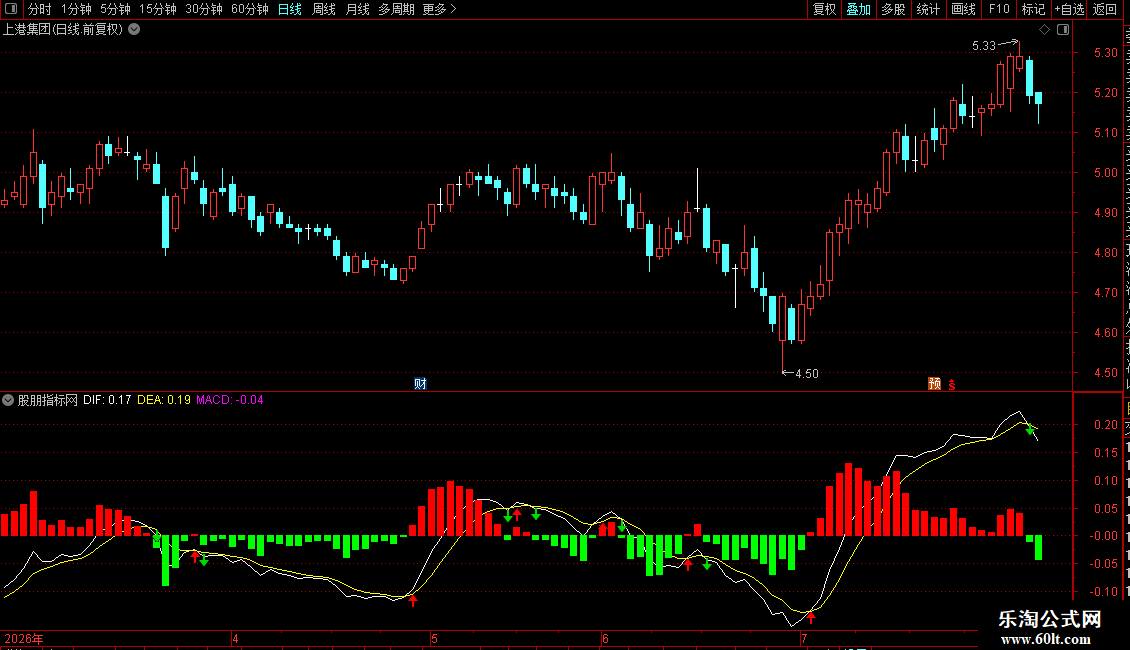Image resolution: width=1130 pixels, height=650 pixels.
Task: Click the diamond icon above the chart
Action: pyautogui.click(x=1044, y=30)
